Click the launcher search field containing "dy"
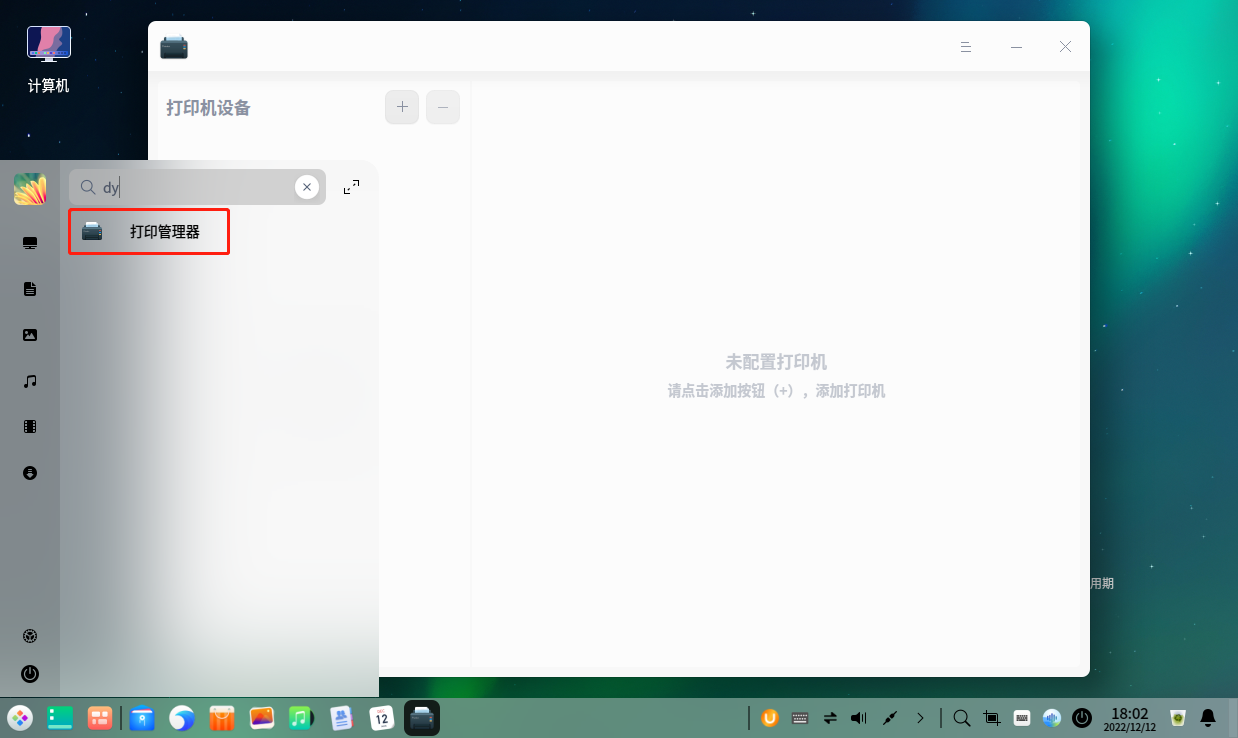The image size is (1238, 738). coord(197,187)
